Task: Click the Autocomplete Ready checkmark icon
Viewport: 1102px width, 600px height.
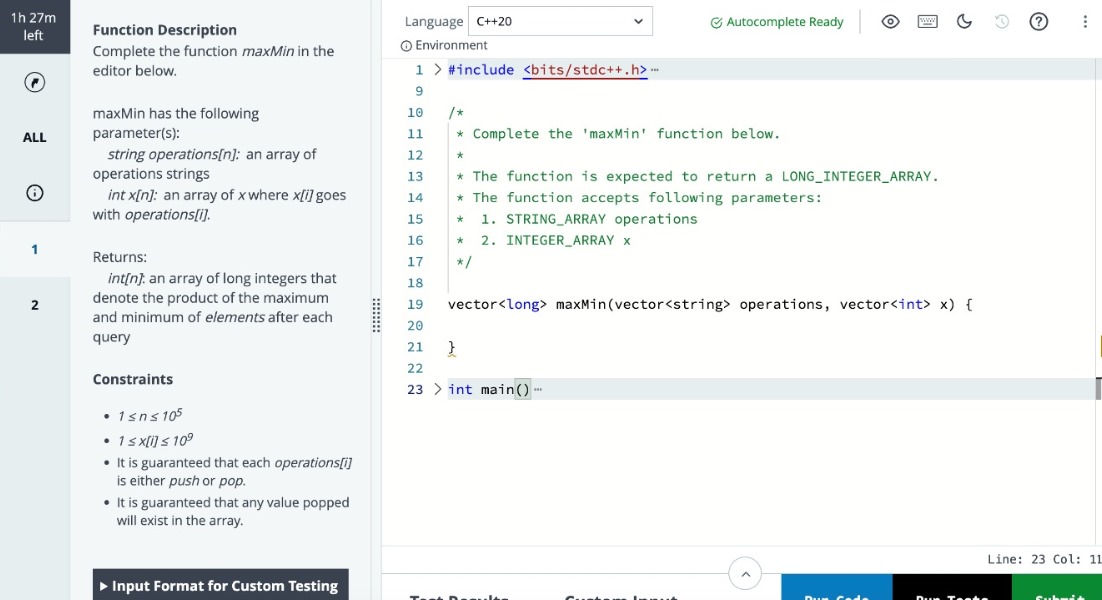Action: coord(716,22)
